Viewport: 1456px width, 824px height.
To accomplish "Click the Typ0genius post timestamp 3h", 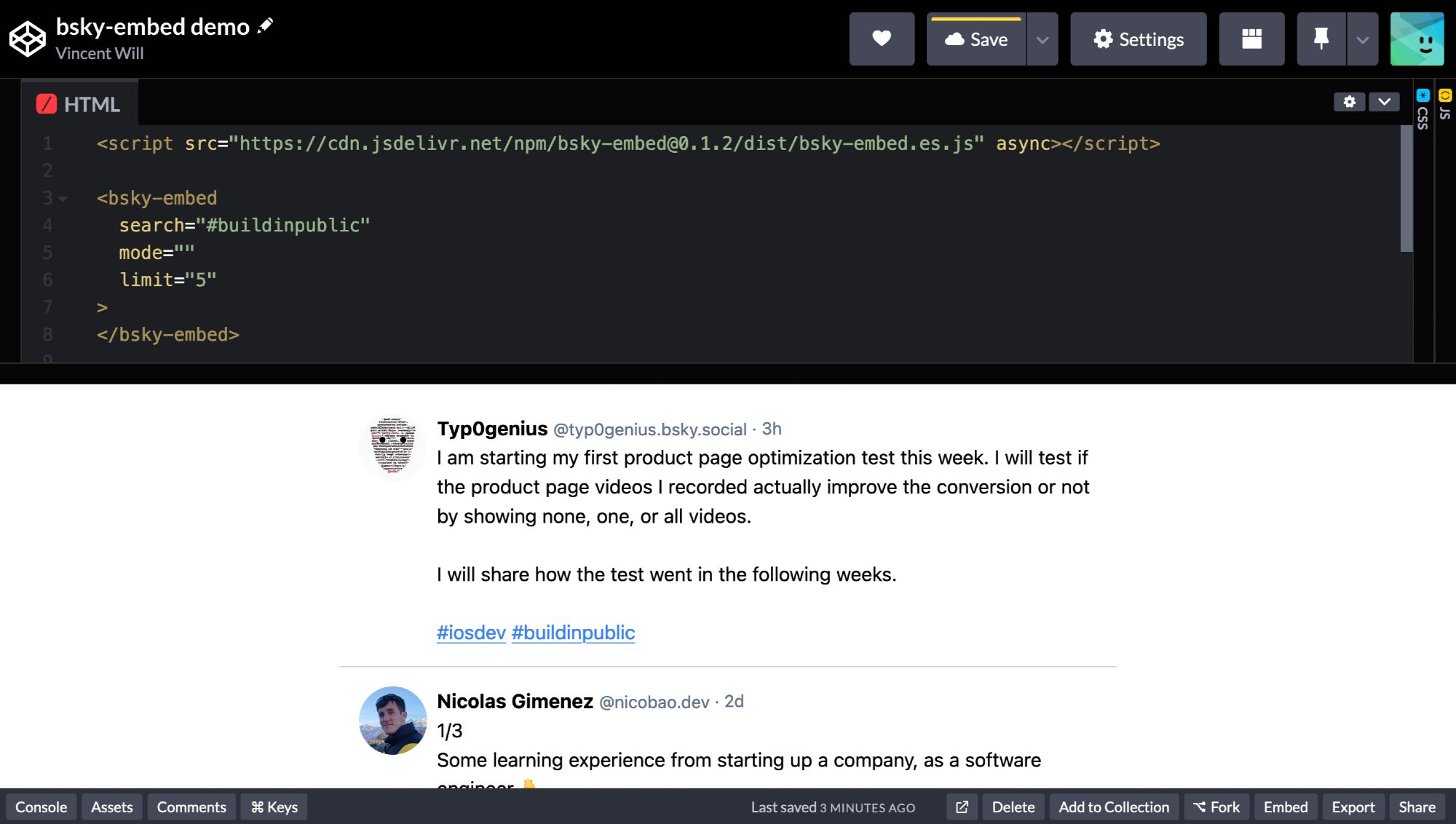I will (772, 429).
